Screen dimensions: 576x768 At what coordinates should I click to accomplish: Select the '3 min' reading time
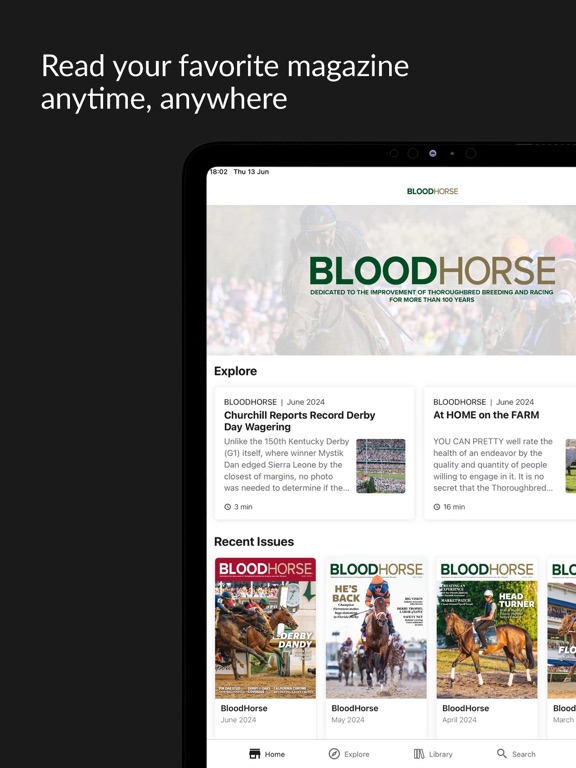click(243, 507)
